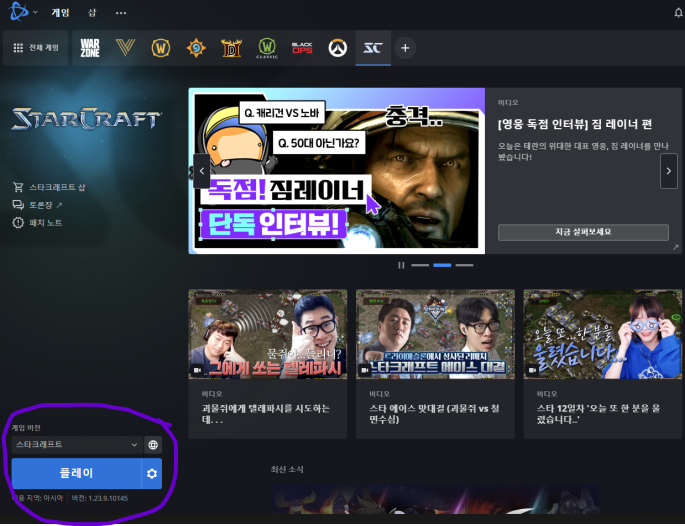This screenshot has height=526, width=685.
Task: Open the 울렸습니다 video thumbnail
Action: coord(603,334)
